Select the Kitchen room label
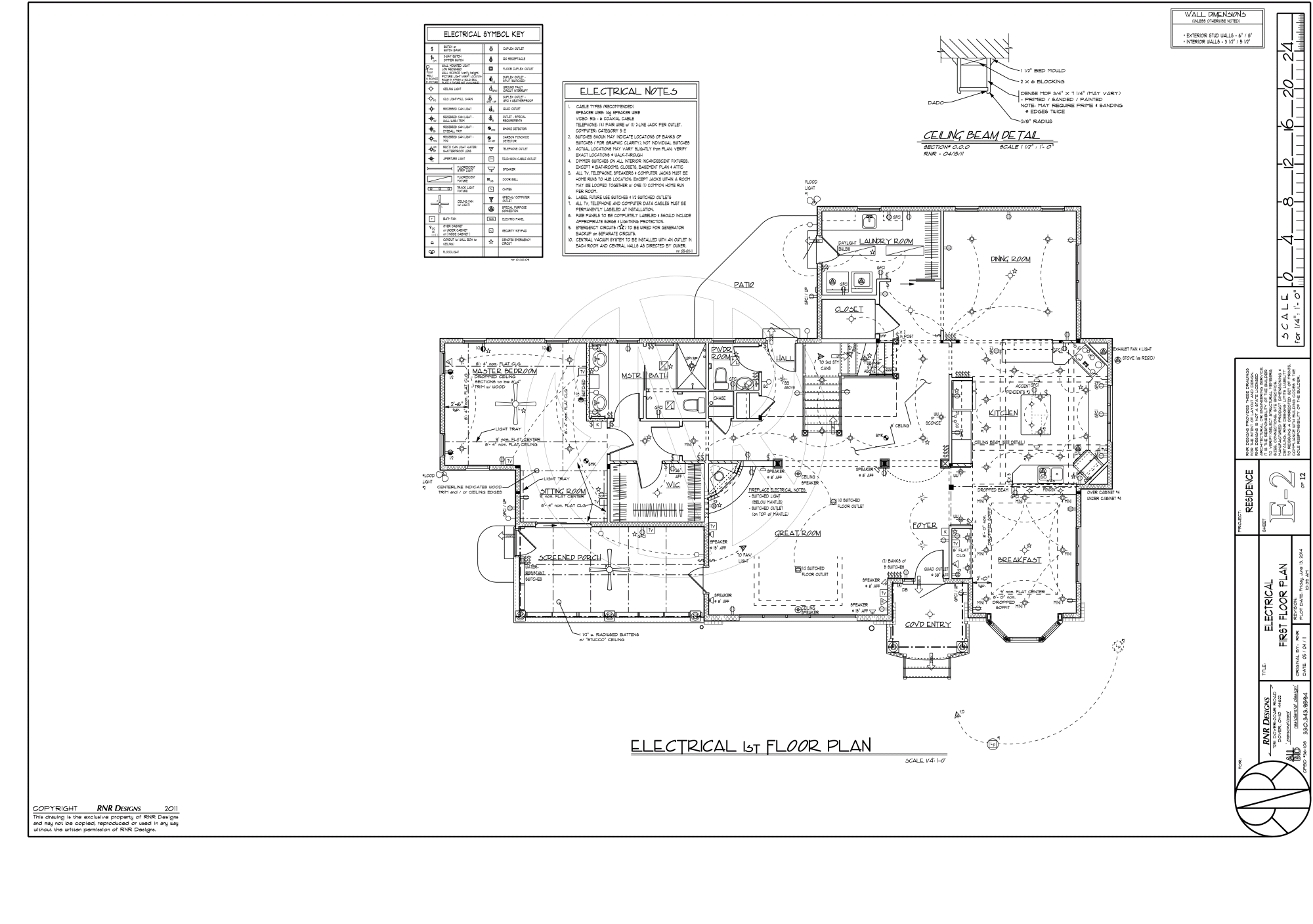This screenshot has width=1313, height=924. pyautogui.click(x=1003, y=413)
